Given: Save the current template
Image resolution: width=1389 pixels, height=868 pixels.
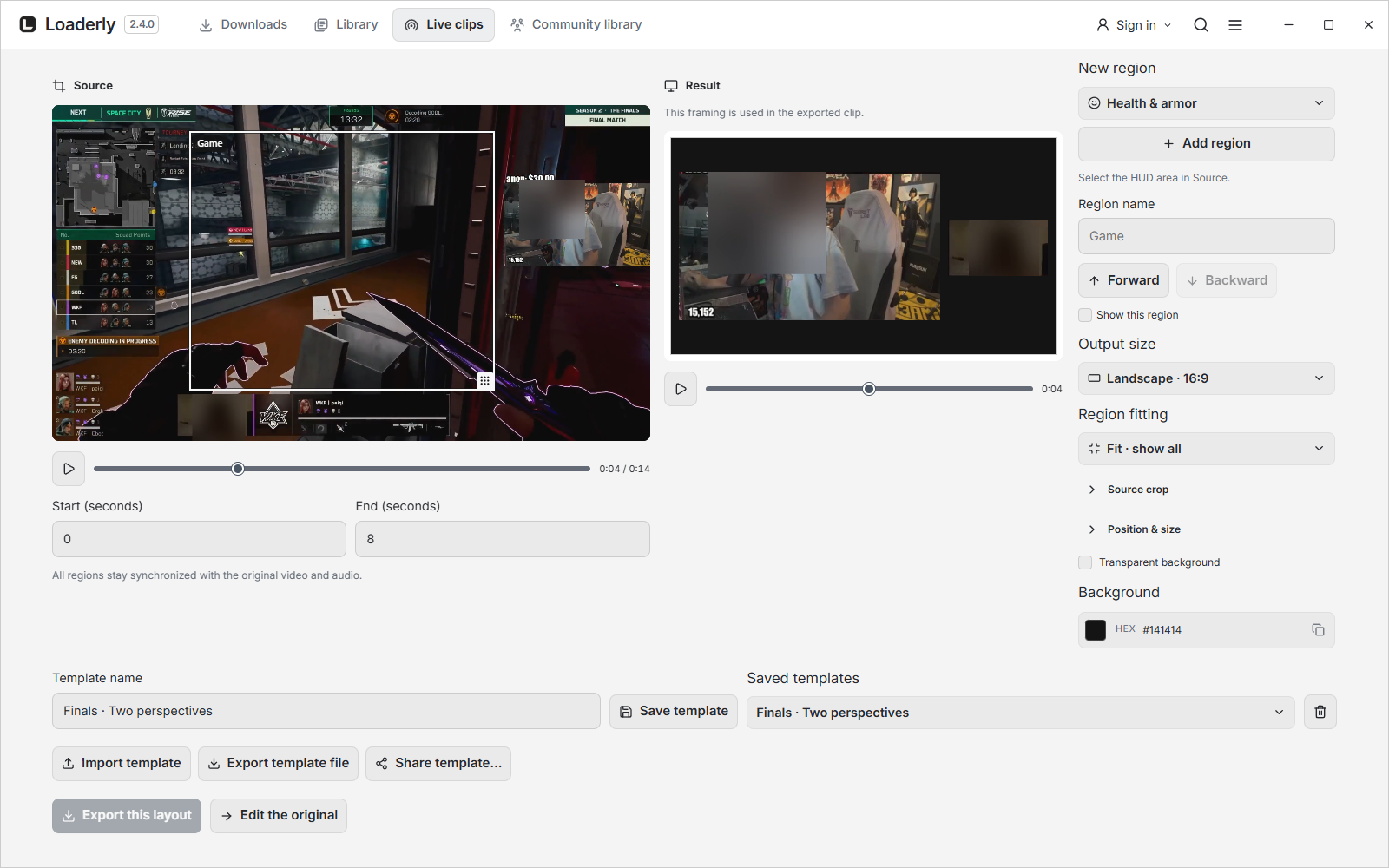Looking at the screenshot, I should 674,712.
